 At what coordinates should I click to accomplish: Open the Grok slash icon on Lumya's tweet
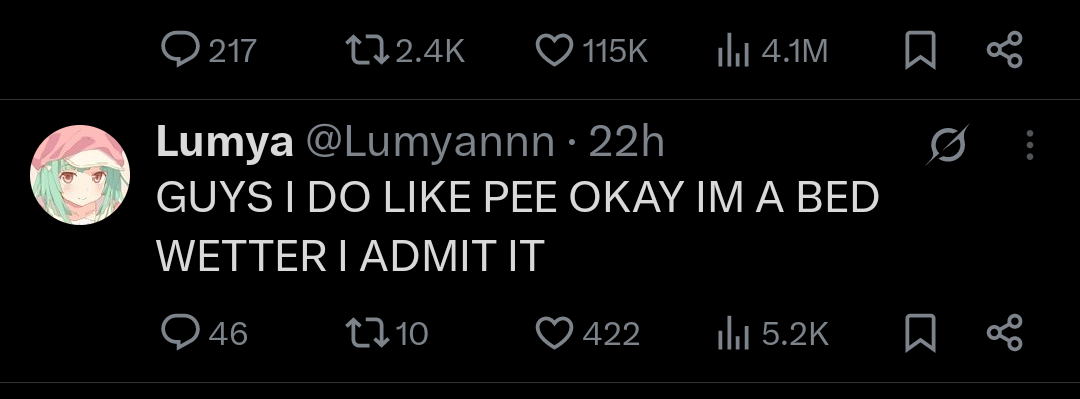(x=947, y=145)
